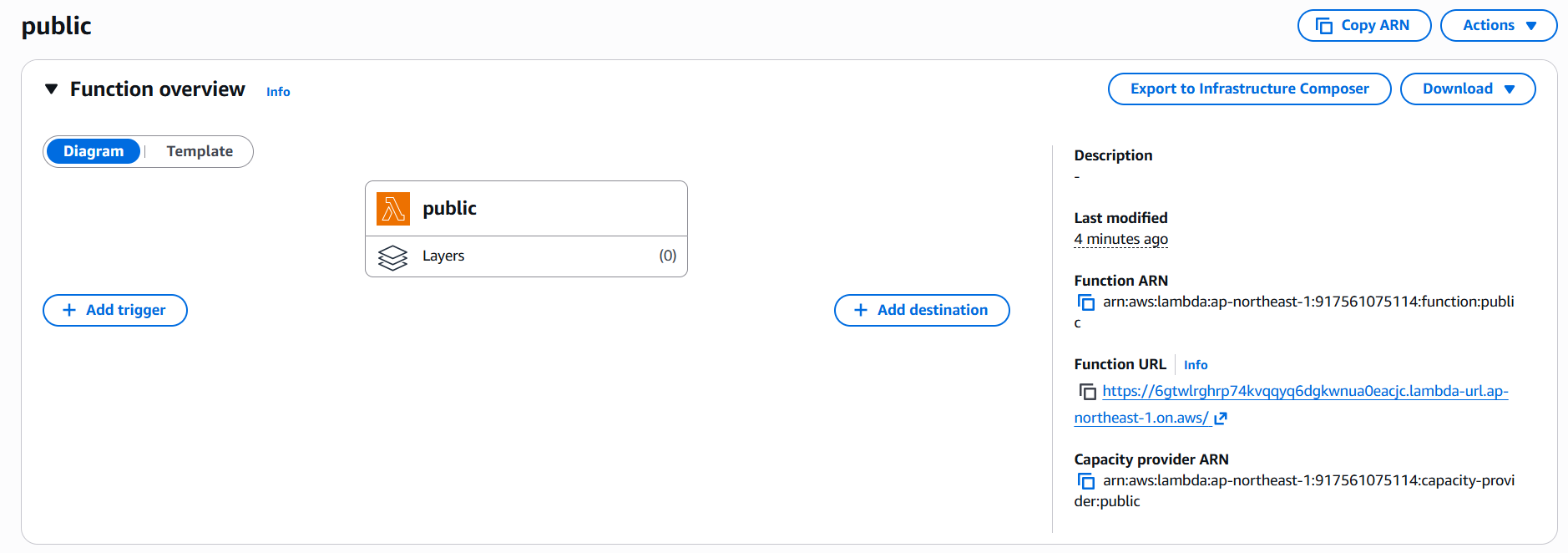Switch to the Template view
The width and height of the screenshot is (1568, 553).
[200, 151]
